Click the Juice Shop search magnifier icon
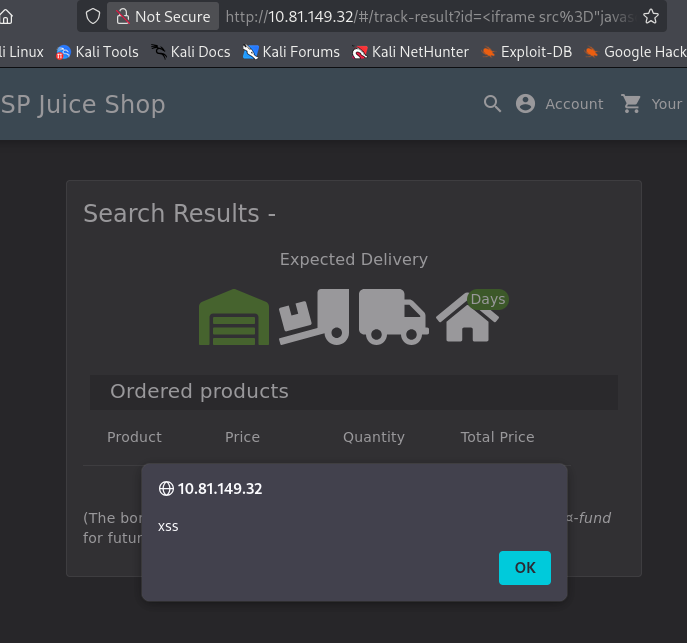 [492, 104]
